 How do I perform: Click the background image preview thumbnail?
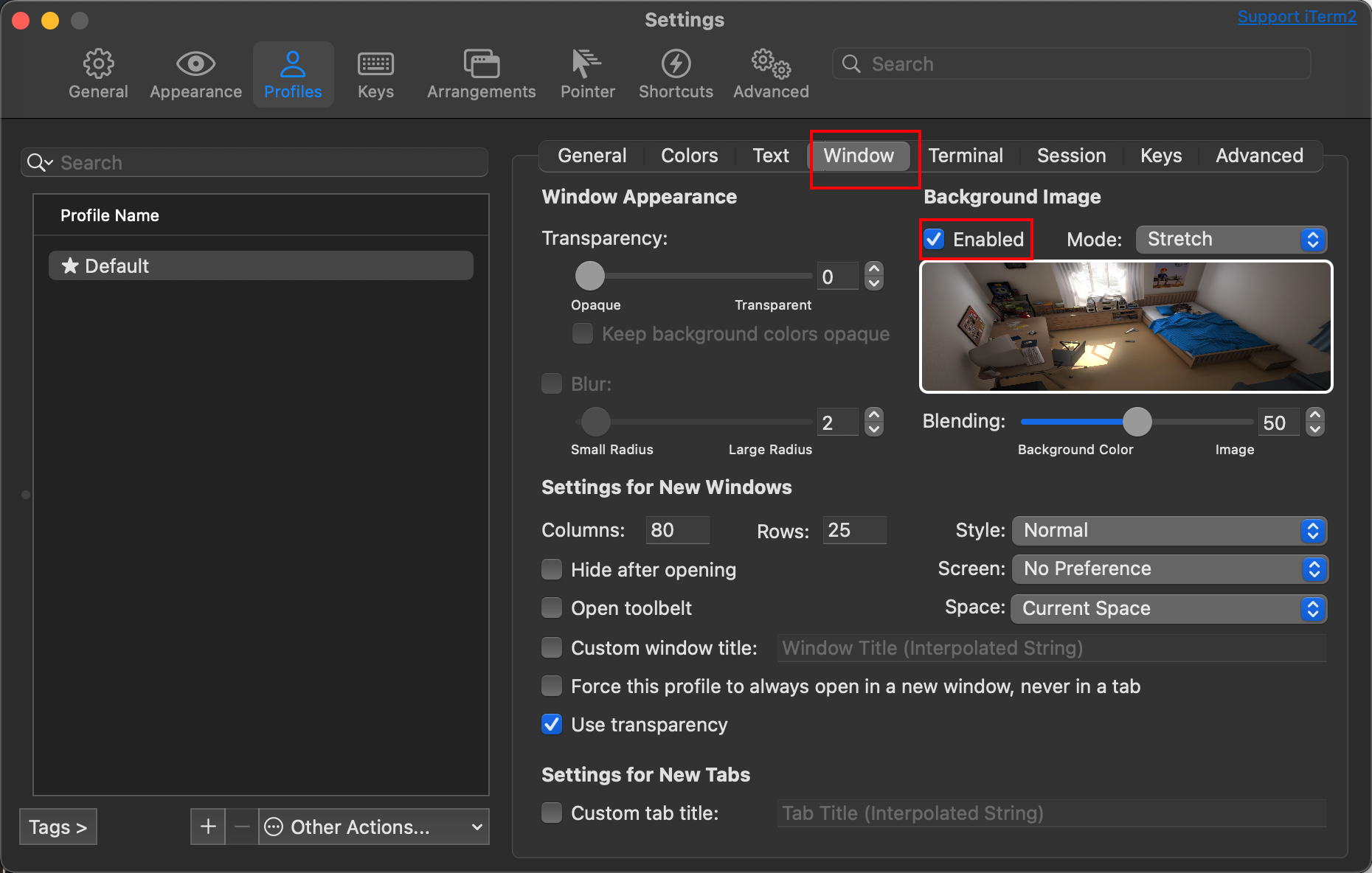point(1126,327)
